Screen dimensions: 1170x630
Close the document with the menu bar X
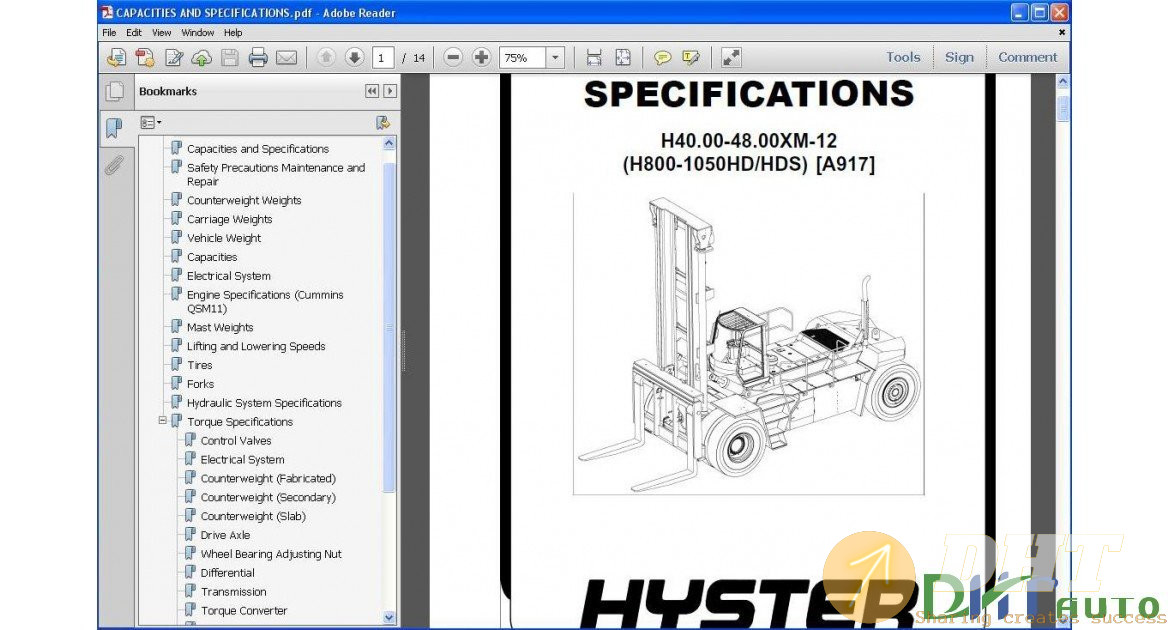click(1062, 33)
